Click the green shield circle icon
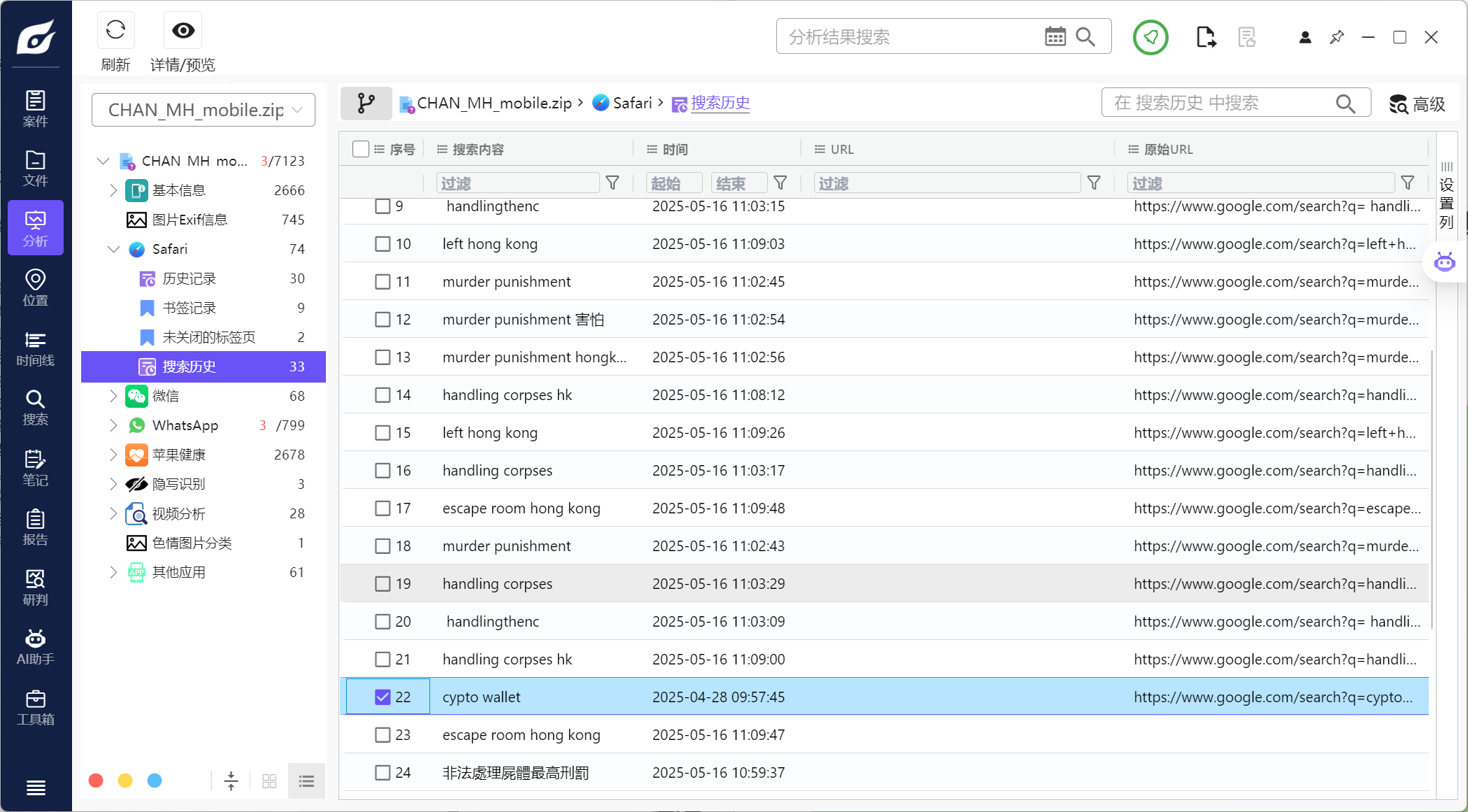This screenshot has height=812, width=1468. (x=1150, y=37)
